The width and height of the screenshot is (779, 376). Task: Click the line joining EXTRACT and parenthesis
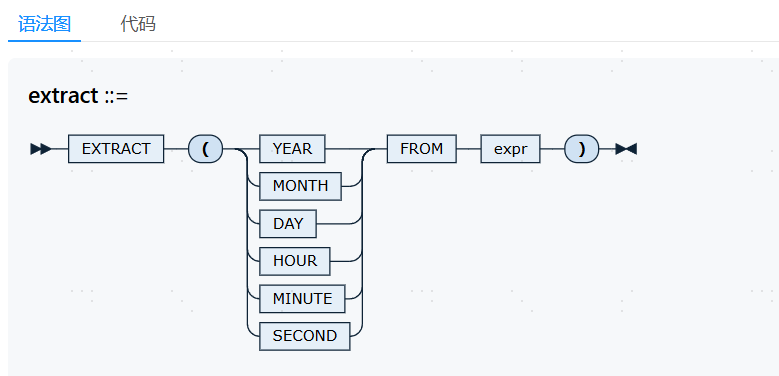click(176, 149)
